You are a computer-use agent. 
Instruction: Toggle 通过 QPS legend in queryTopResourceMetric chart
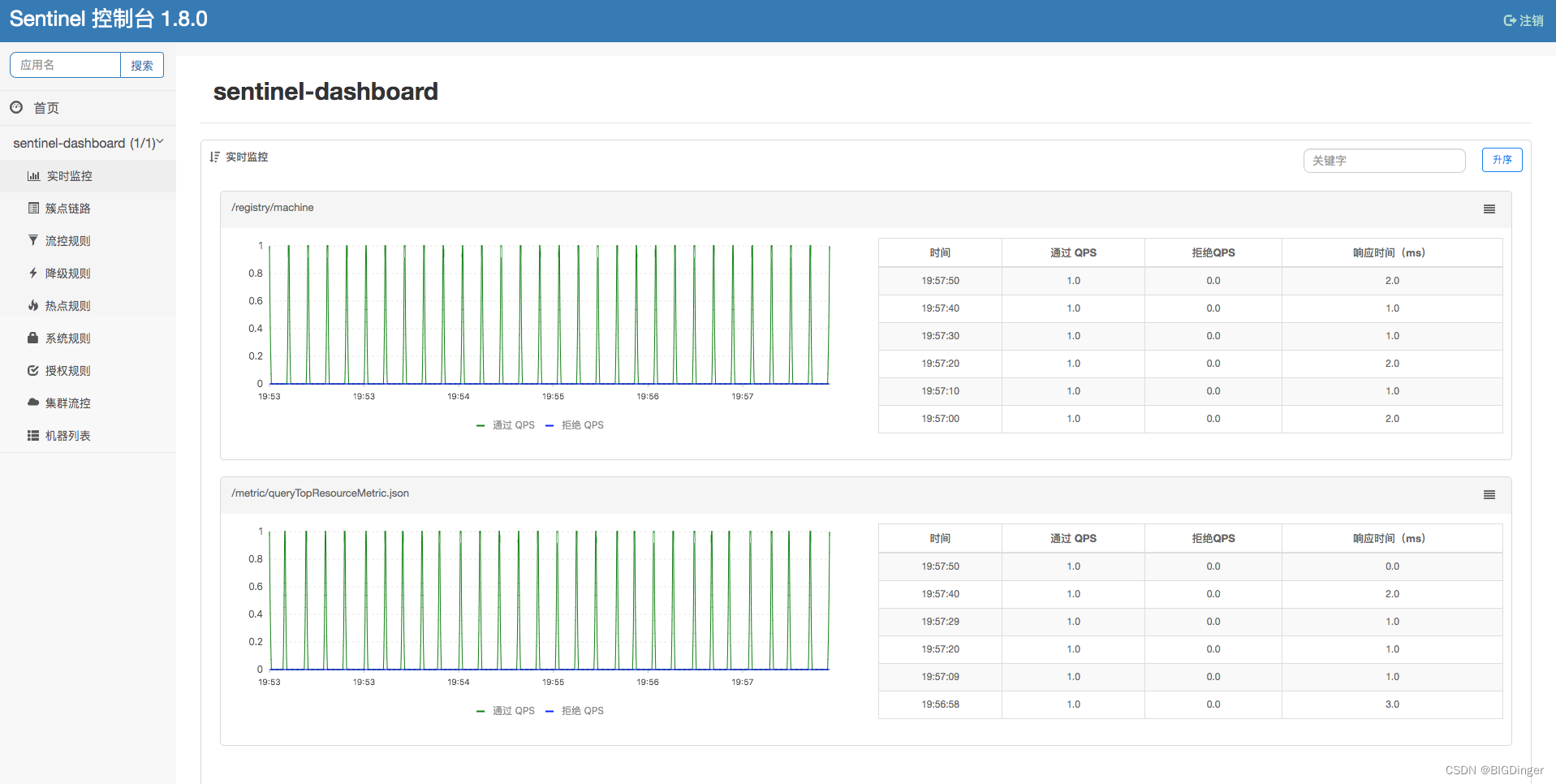pos(506,711)
